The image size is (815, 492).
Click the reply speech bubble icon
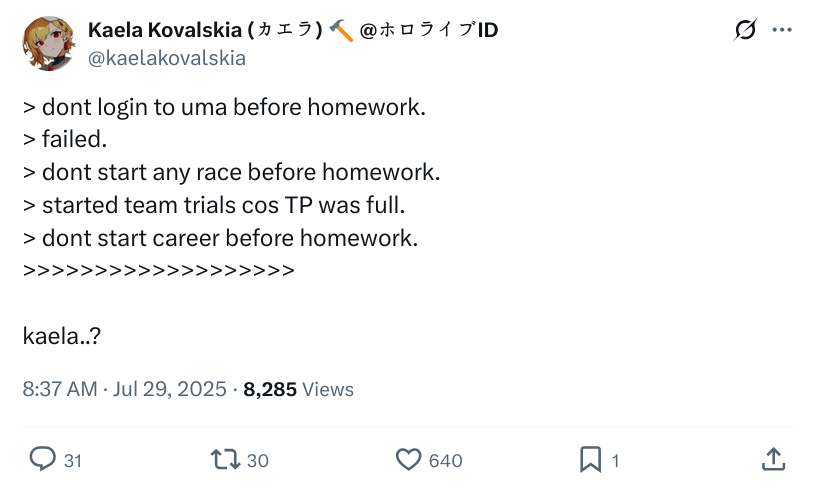coord(42,459)
